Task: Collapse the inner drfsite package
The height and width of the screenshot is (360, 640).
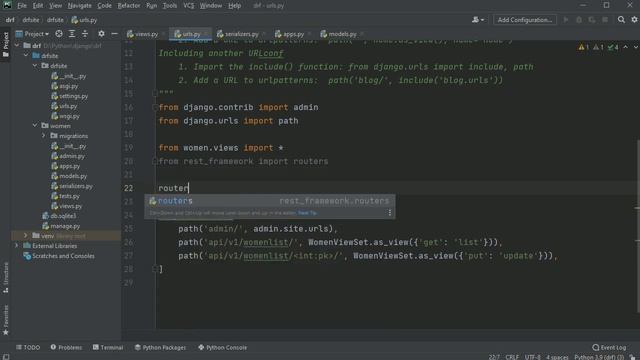Action: tap(35, 66)
